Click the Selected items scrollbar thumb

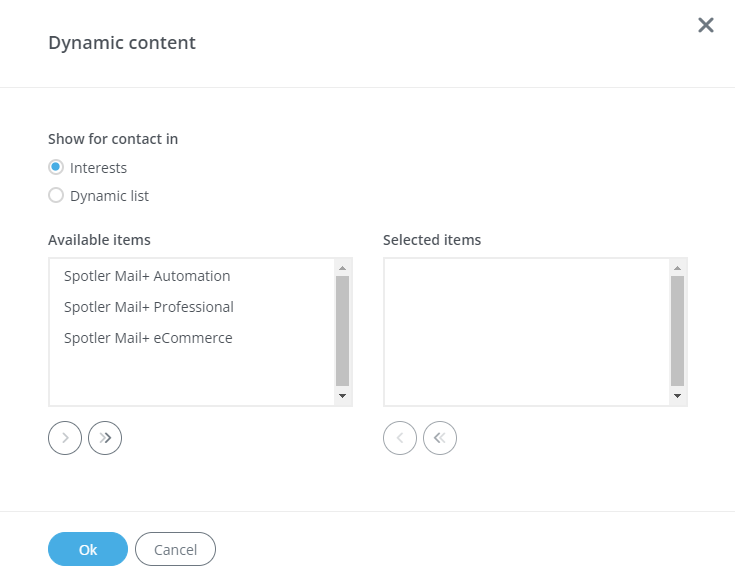click(677, 330)
